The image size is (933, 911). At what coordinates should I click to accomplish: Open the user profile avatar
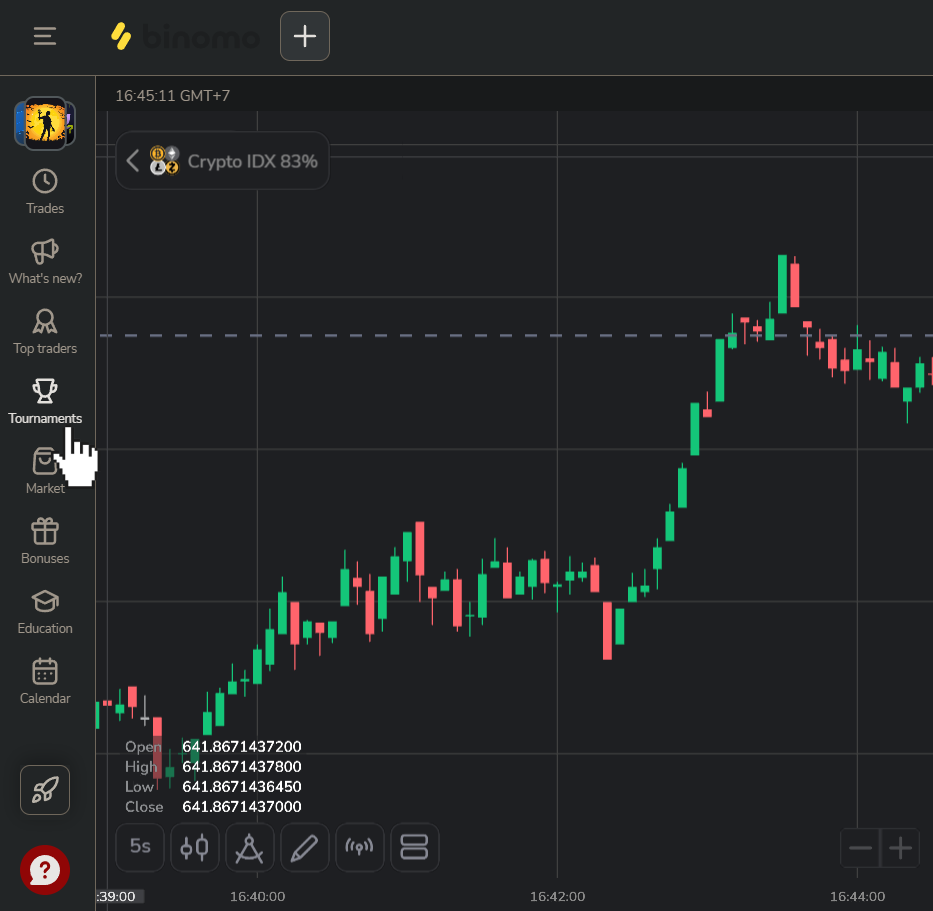coord(45,123)
